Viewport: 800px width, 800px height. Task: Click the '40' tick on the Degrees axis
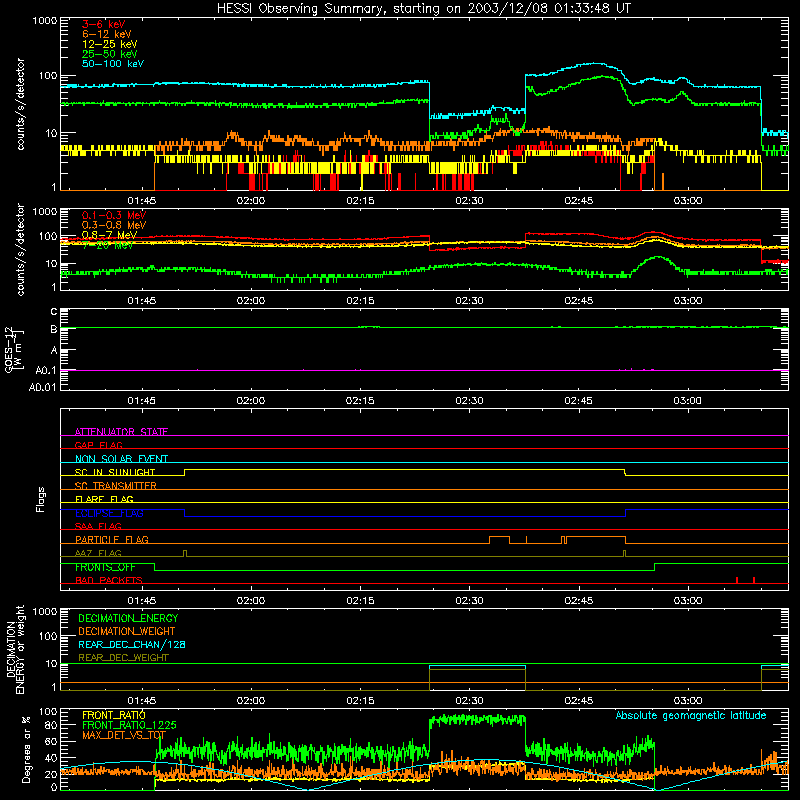coord(51,758)
